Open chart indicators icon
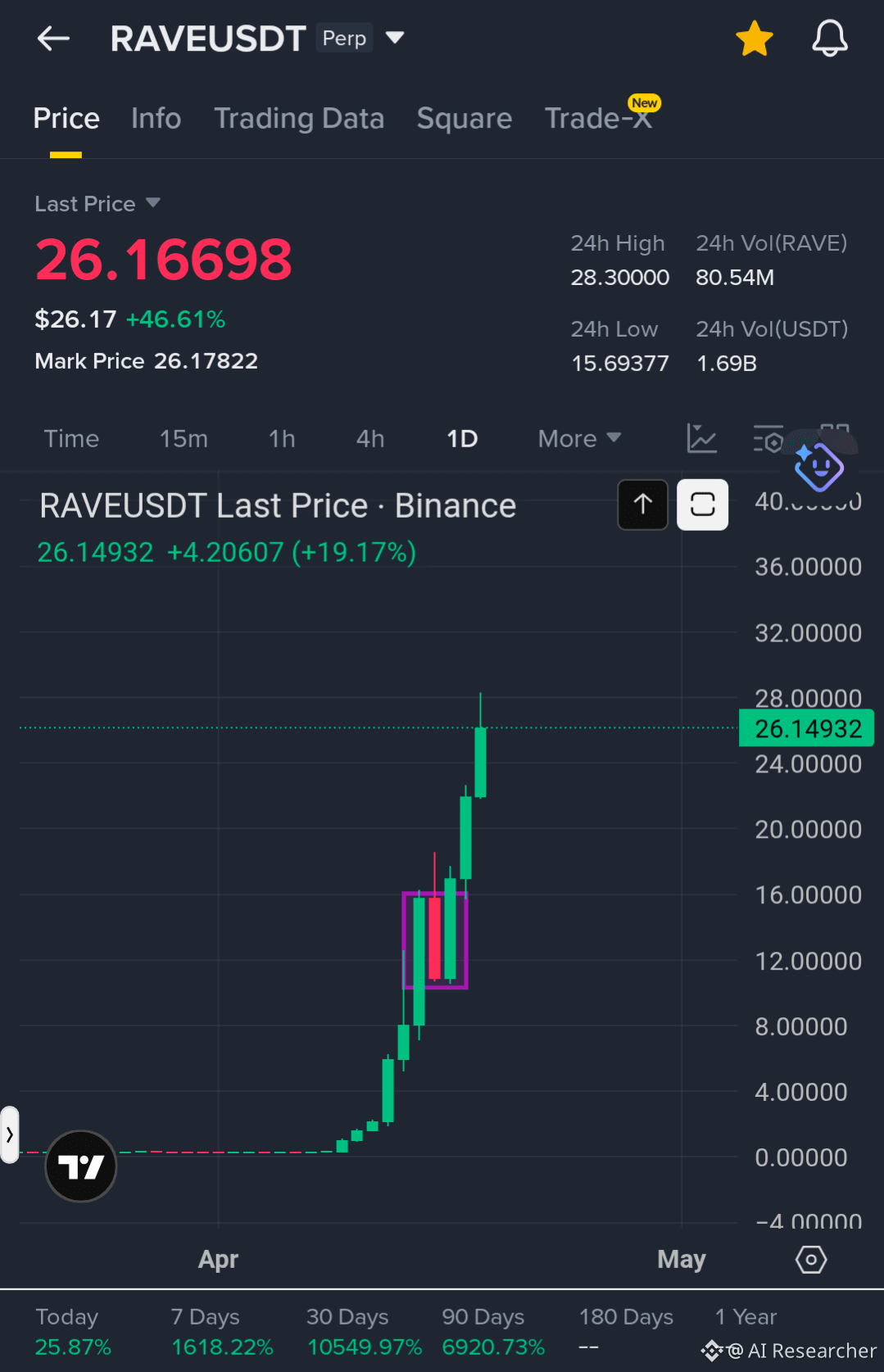884x1372 pixels. pyautogui.click(x=701, y=438)
